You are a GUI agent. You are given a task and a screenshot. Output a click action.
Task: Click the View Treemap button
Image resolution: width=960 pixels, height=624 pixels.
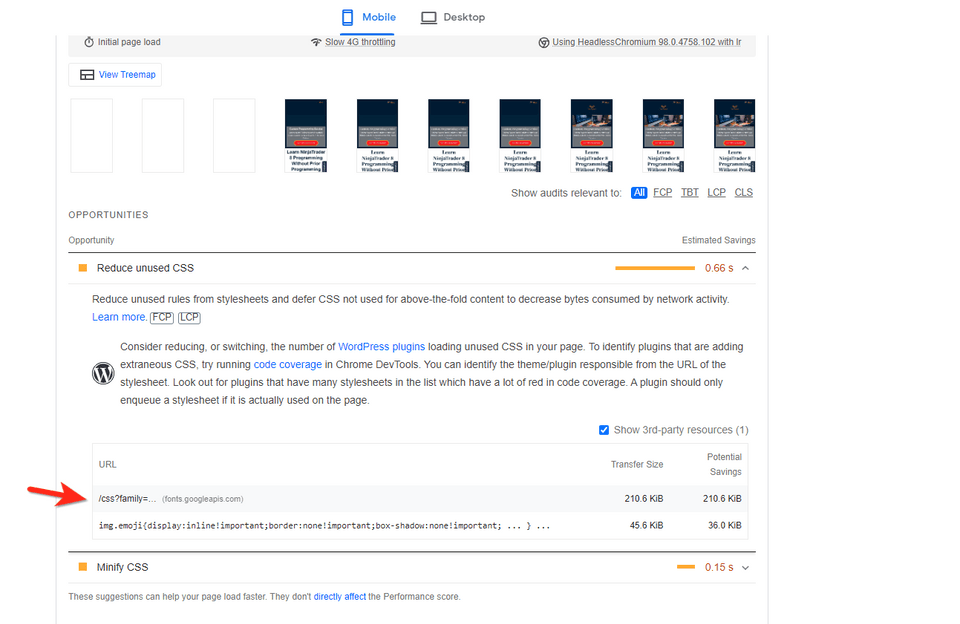point(115,75)
